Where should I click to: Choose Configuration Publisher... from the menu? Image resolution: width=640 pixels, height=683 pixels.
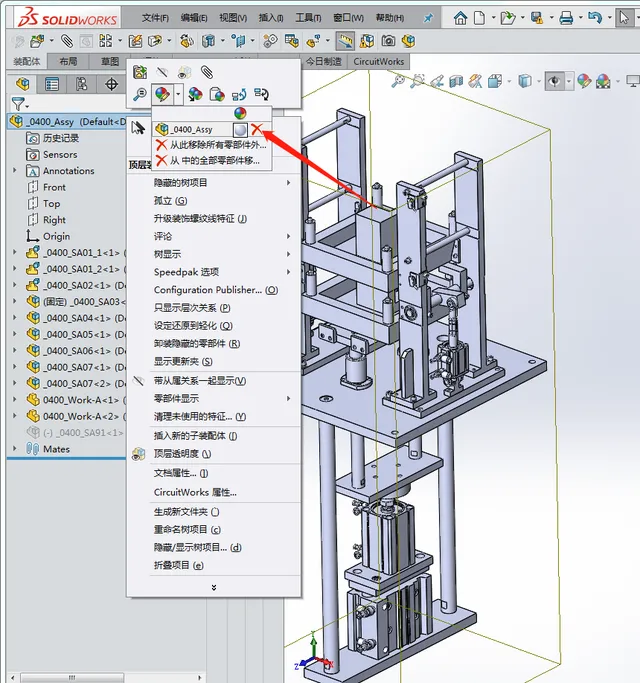click(x=215, y=290)
